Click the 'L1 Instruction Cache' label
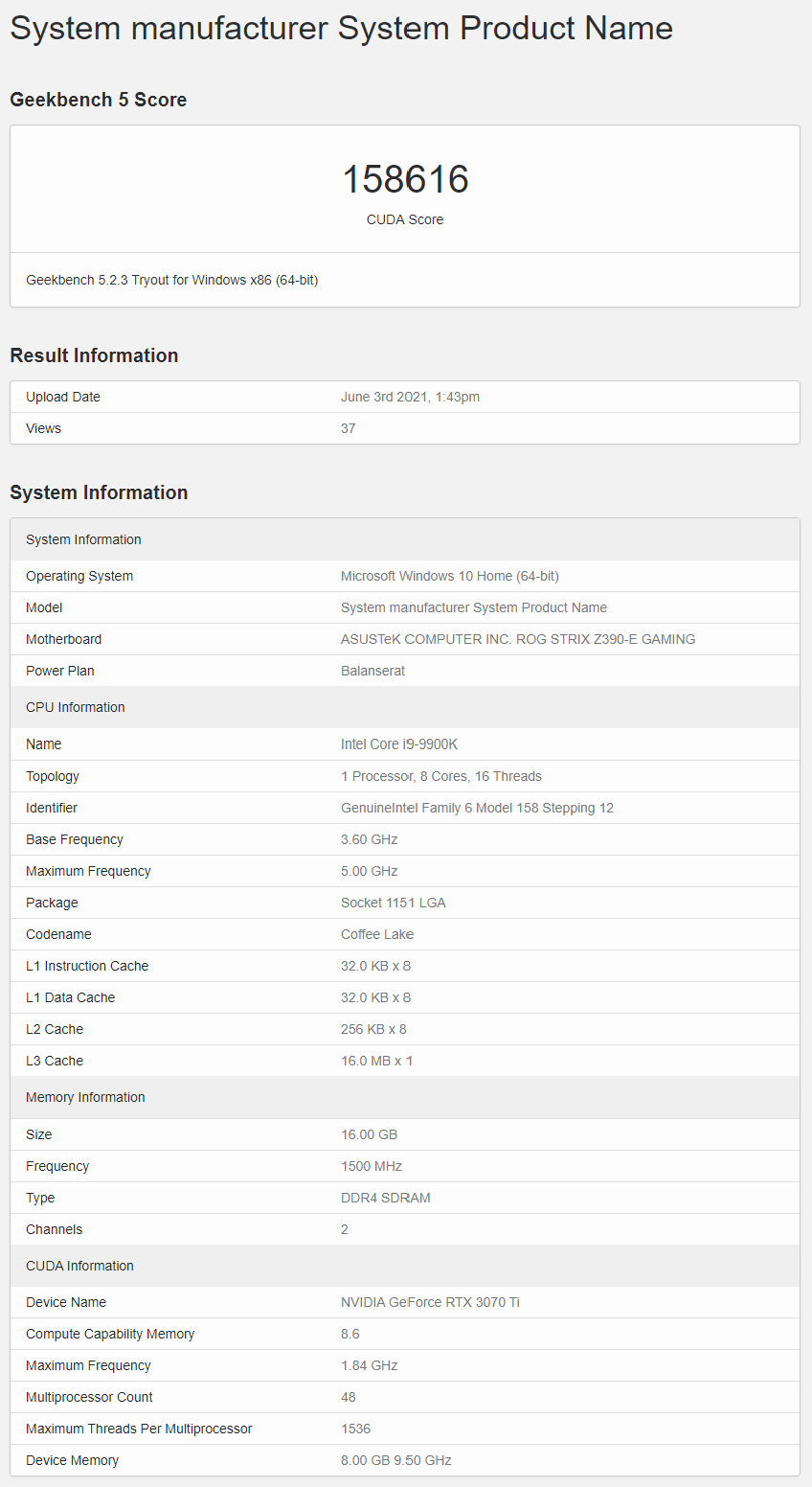 pyautogui.click(x=87, y=966)
